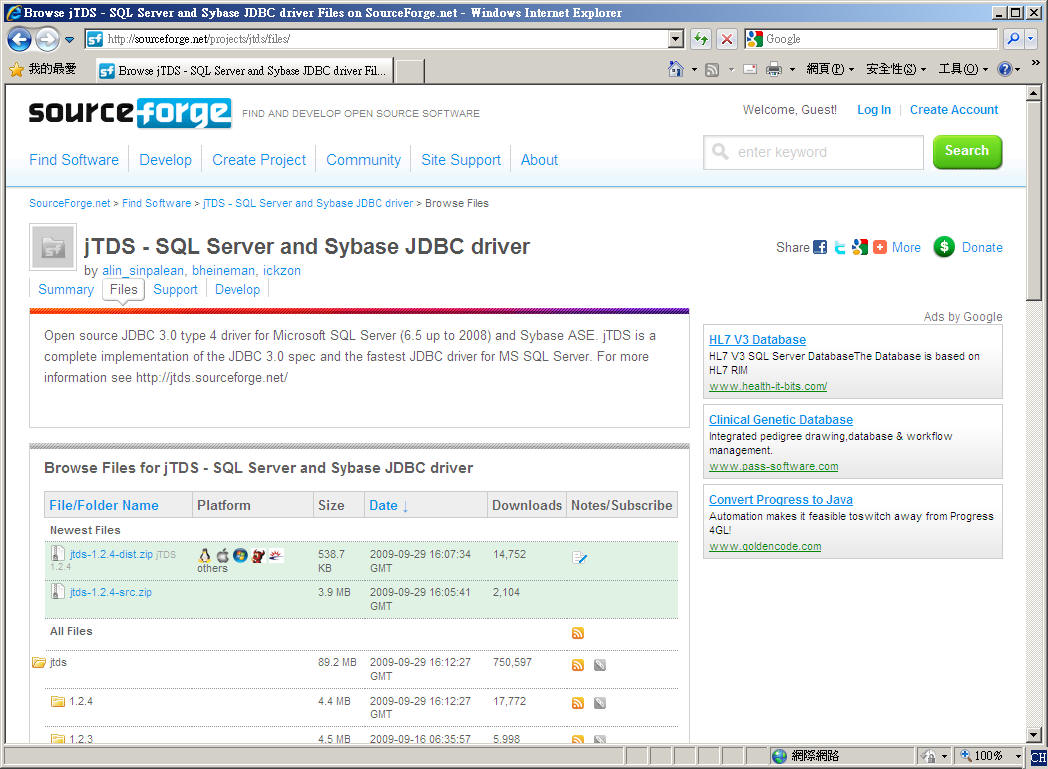Viewport: 1048px width, 769px height.
Task: Download jtds-1.2.4-src.zip file
Action: coord(110,593)
